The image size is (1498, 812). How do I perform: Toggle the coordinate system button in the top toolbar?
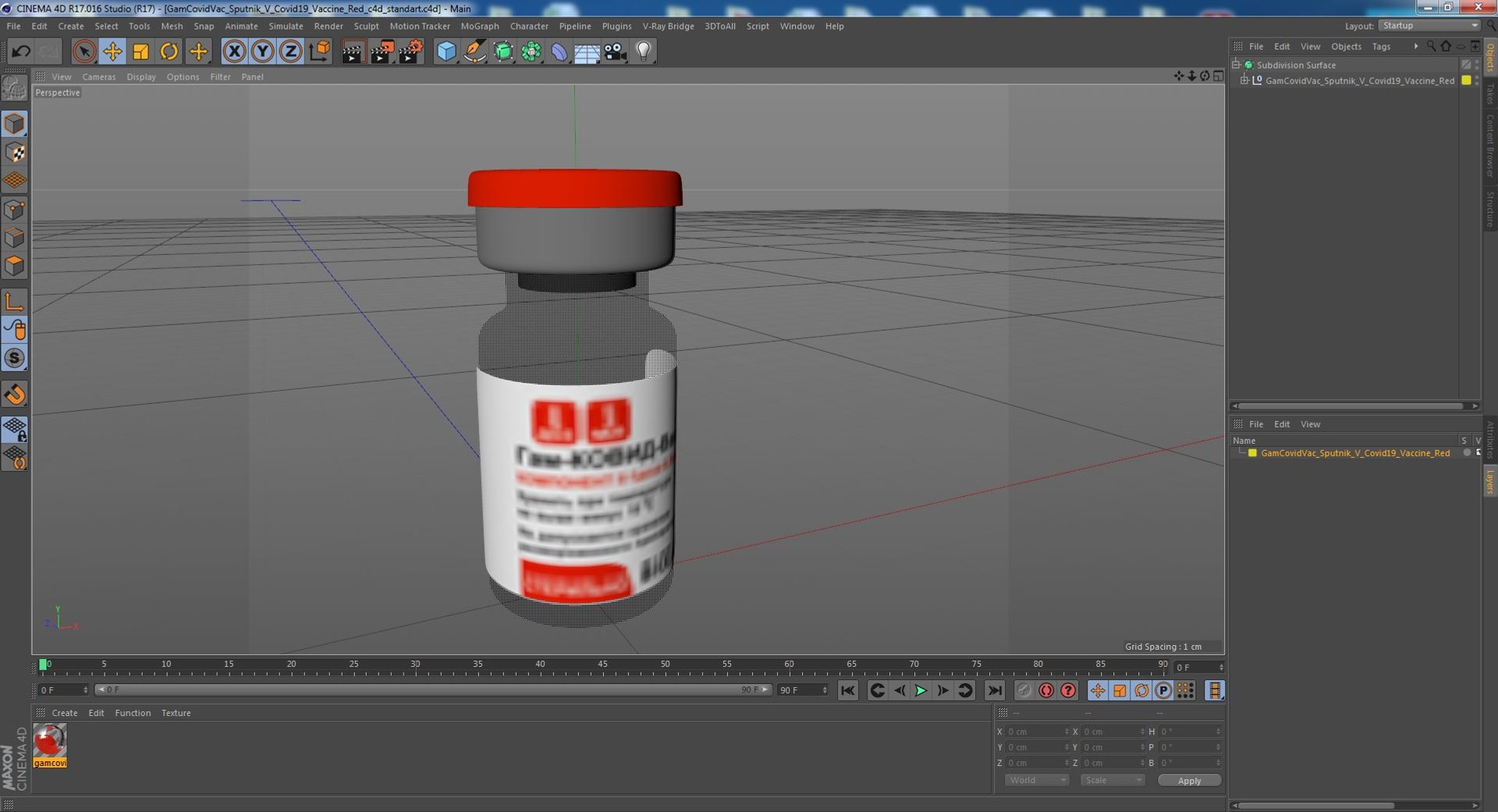tap(319, 51)
